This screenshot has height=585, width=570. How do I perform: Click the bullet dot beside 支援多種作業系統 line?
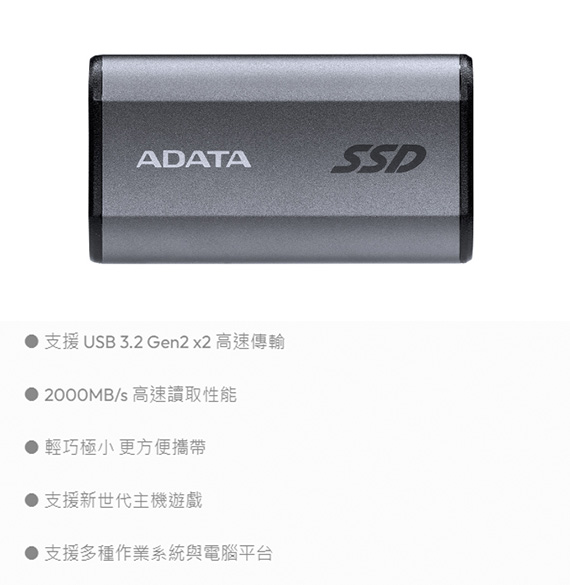(32, 553)
